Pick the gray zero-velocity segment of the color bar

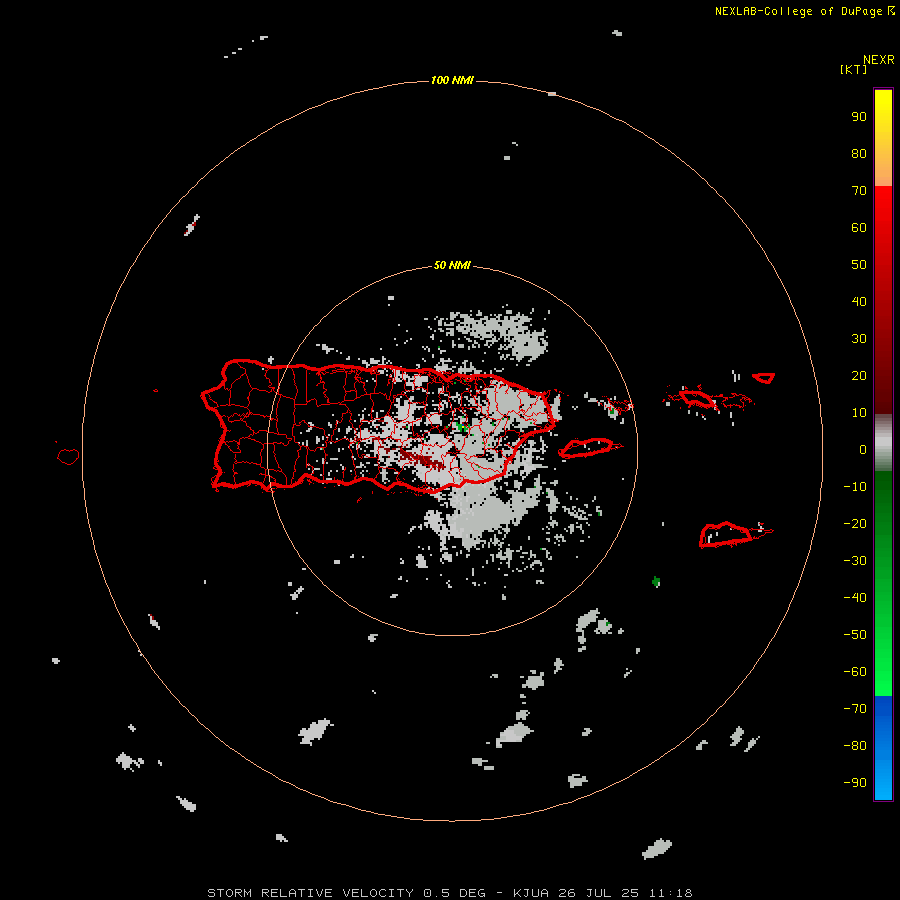pos(883,443)
